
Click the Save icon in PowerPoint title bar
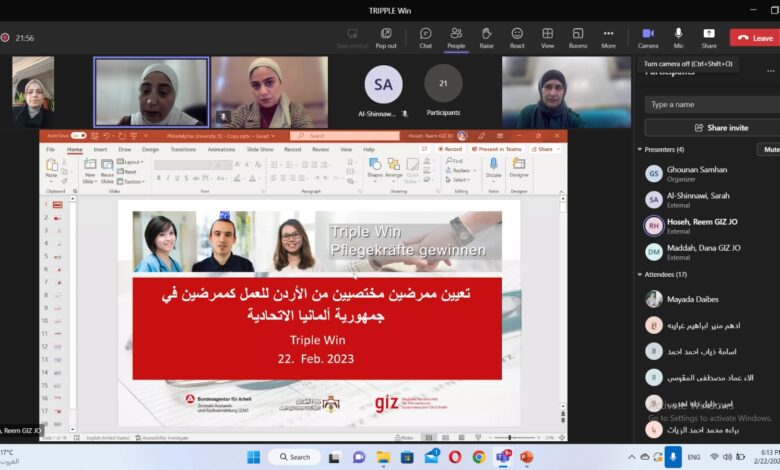click(95, 136)
